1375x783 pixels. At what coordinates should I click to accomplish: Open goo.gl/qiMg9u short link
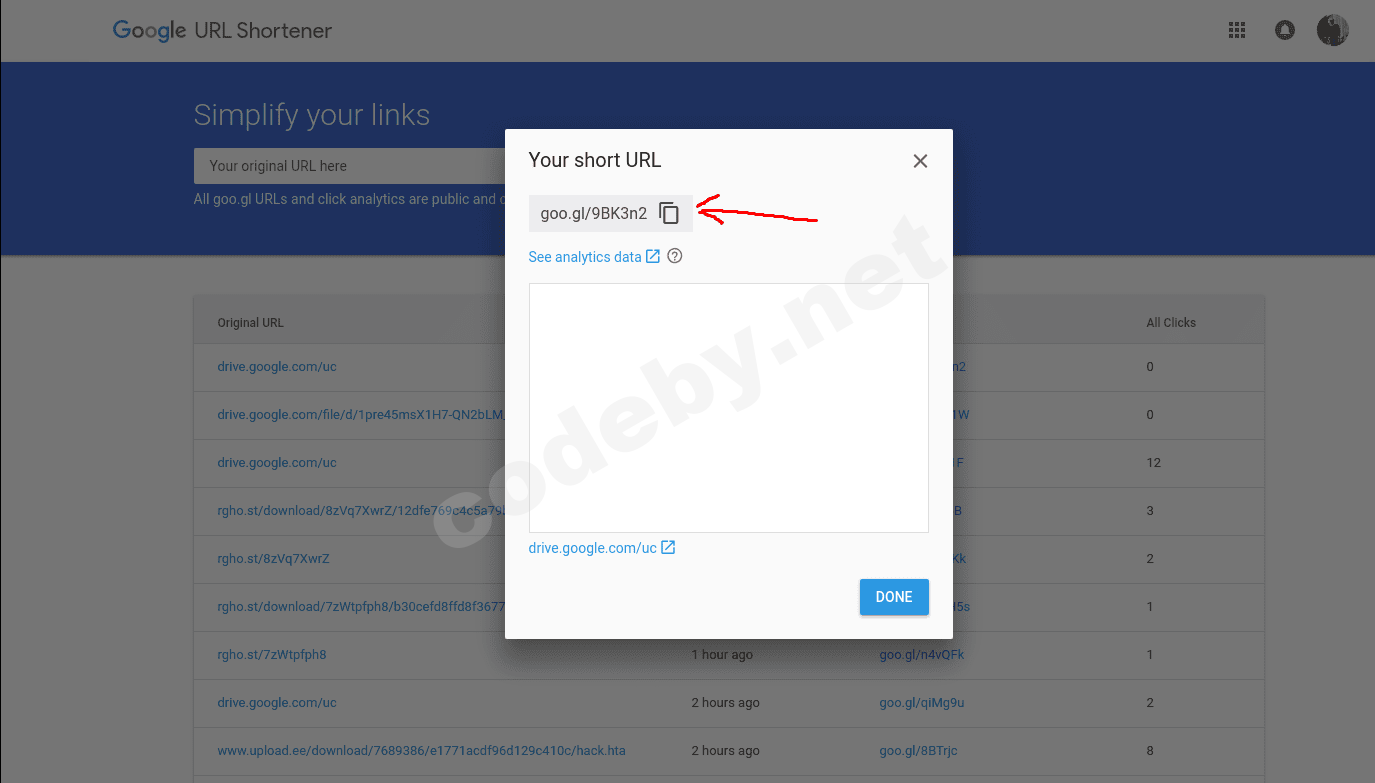(x=921, y=703)
